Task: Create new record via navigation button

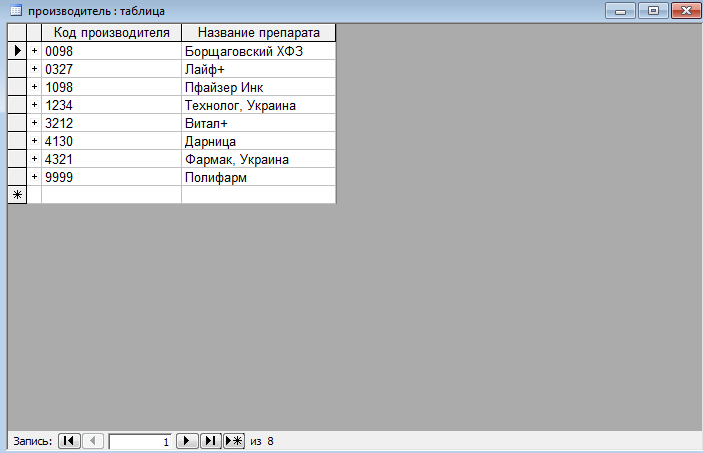Action: coord(234,441)
